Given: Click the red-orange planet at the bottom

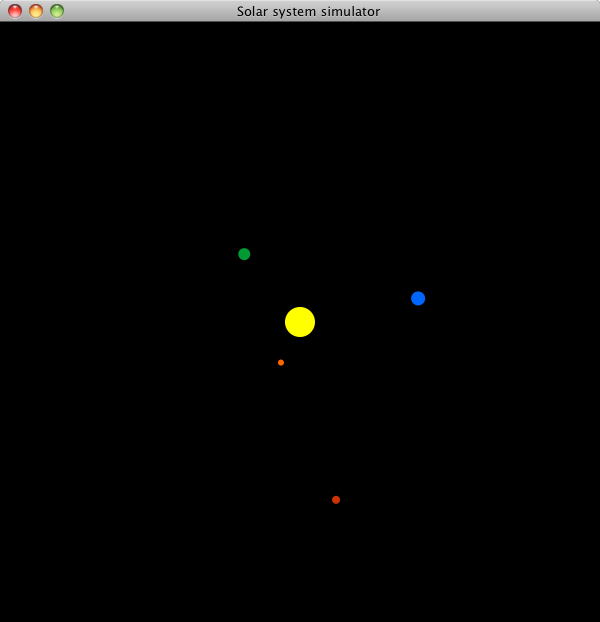Looking at the screenshot, I should [336, 500].
